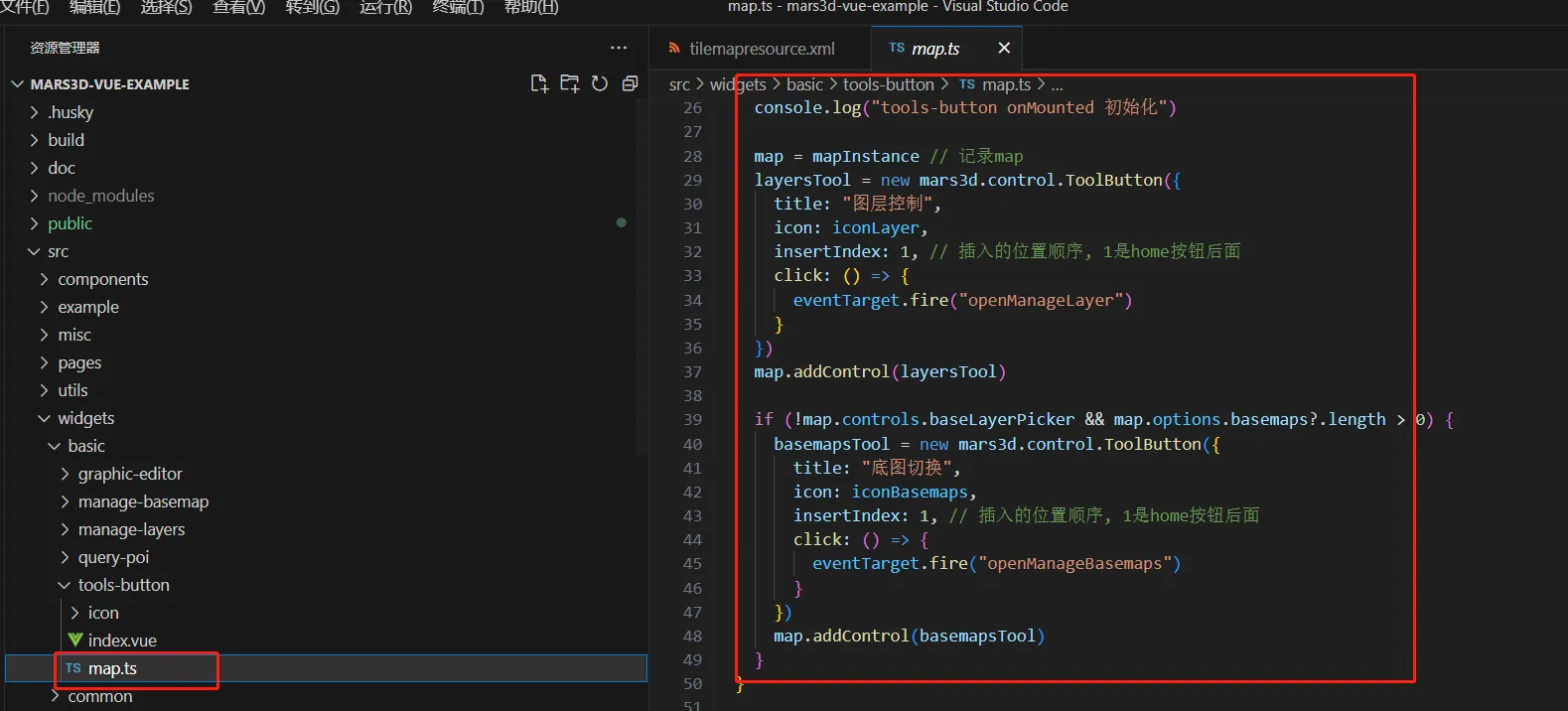The width and height of the screenshot is (1568, 711).
Task: Click 'icon: iconBasemaps' in the editor
Action: [x=885, y=493]
